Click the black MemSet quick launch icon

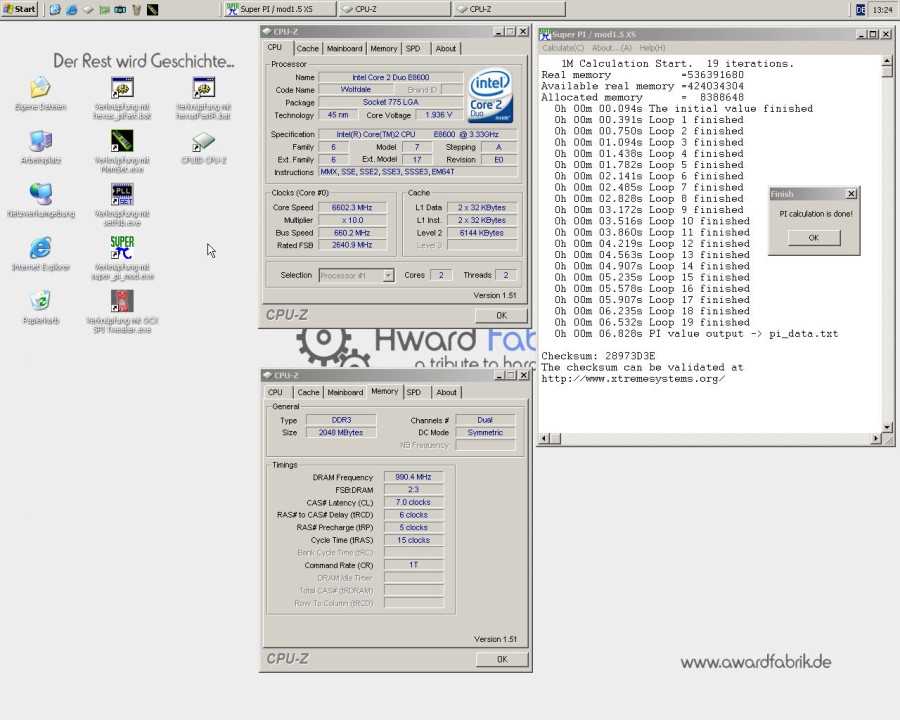click(153, 9)
